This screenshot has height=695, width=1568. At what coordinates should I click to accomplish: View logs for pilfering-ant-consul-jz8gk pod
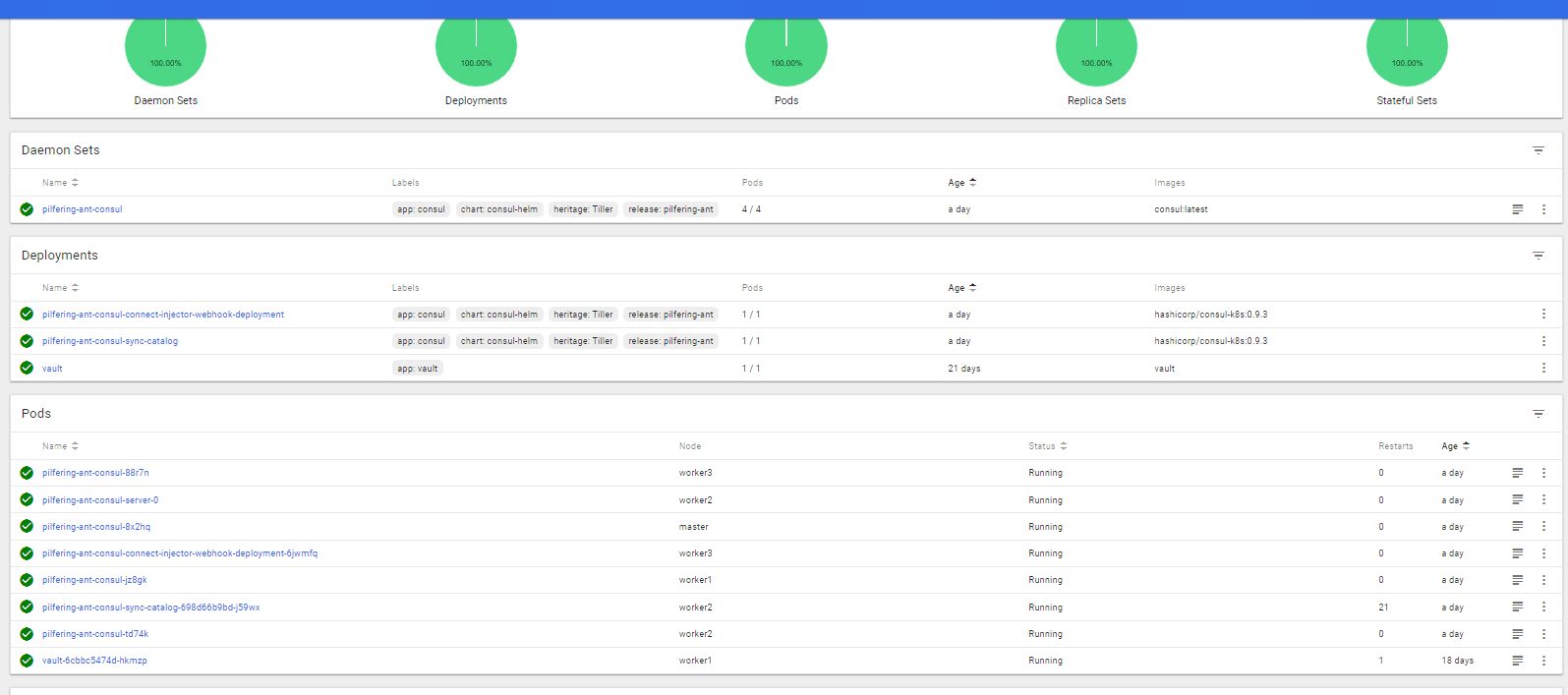[1517, 580]
